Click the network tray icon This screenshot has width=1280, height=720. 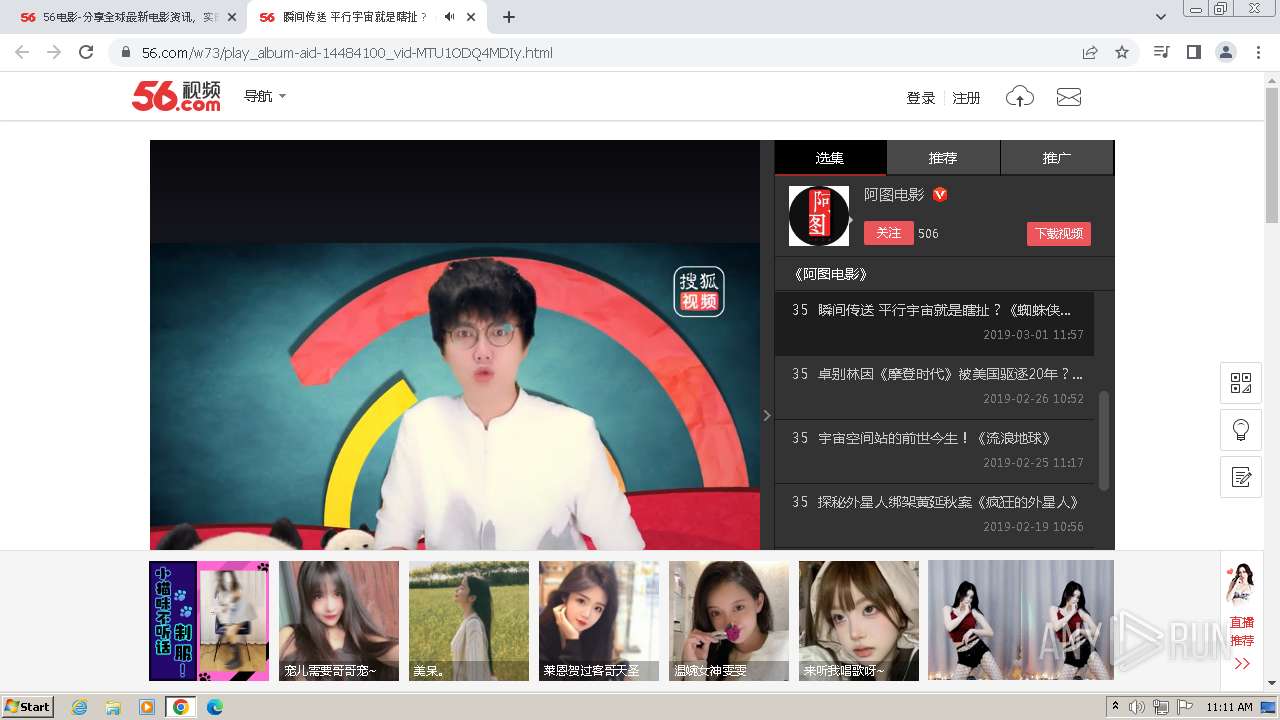(1161, 707)
